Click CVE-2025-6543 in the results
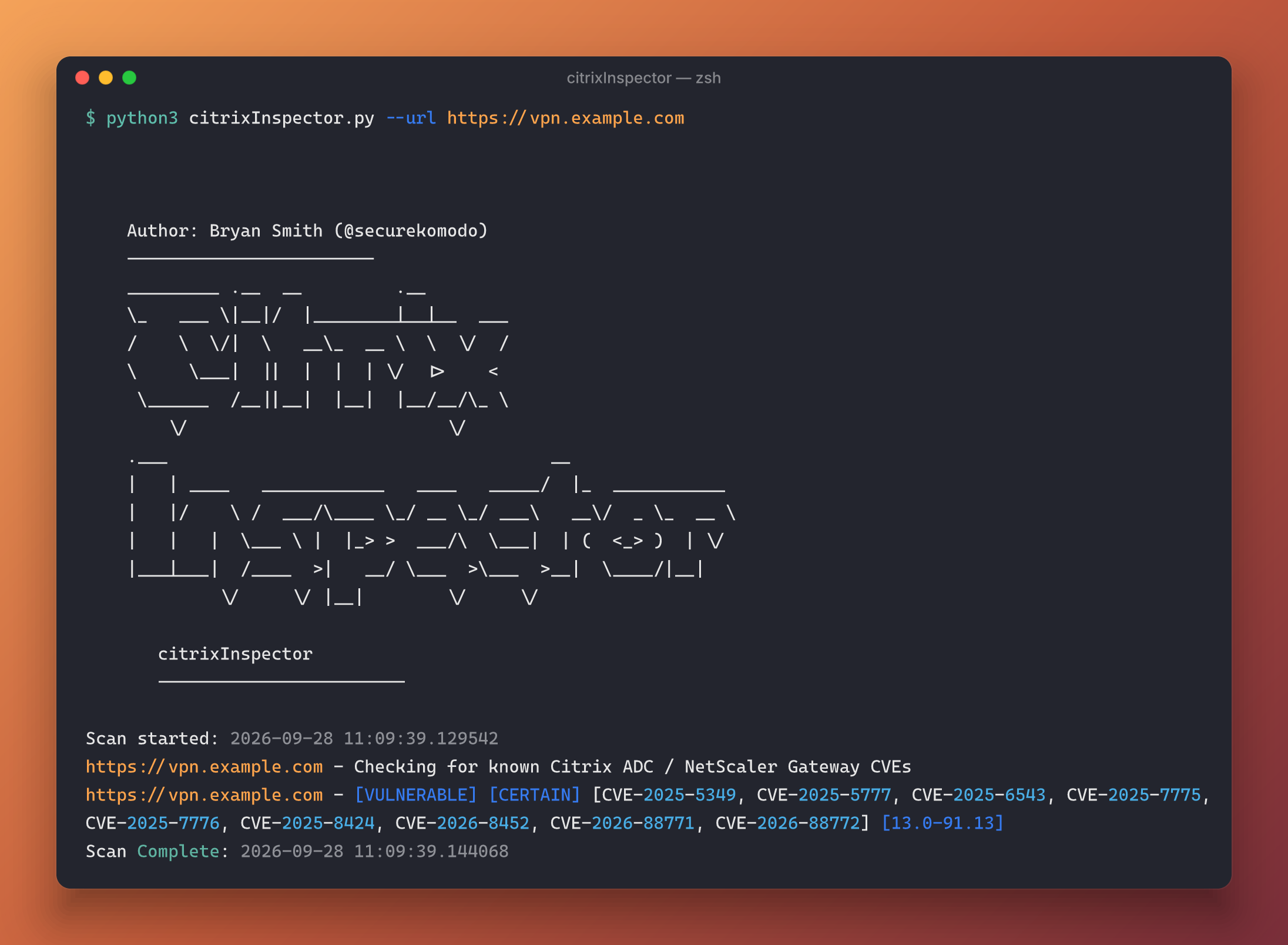Image resolution: width=1288 pixels, height=945 pixels. (x=979, y=795)
